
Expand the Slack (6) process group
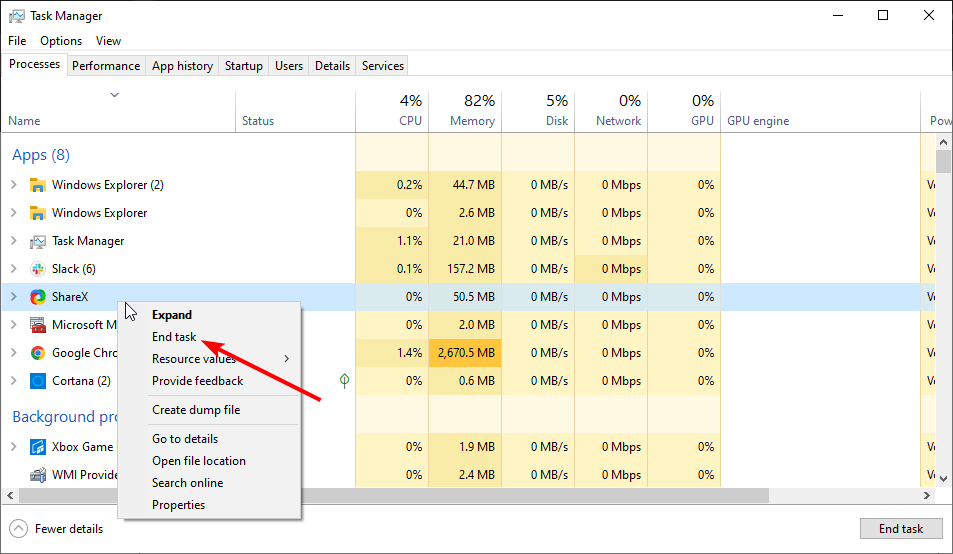[14, 268]
